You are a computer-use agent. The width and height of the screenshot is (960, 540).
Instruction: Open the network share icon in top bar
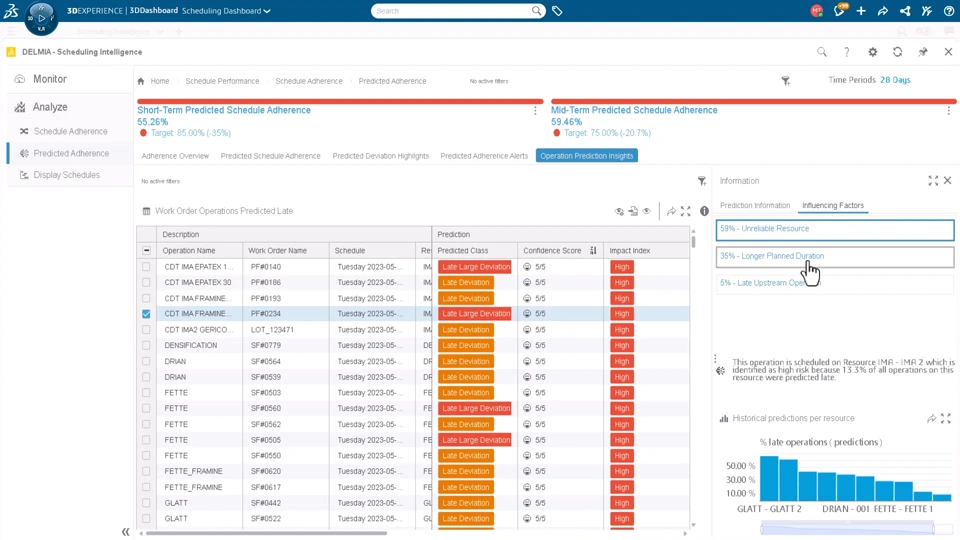[905, 11]
